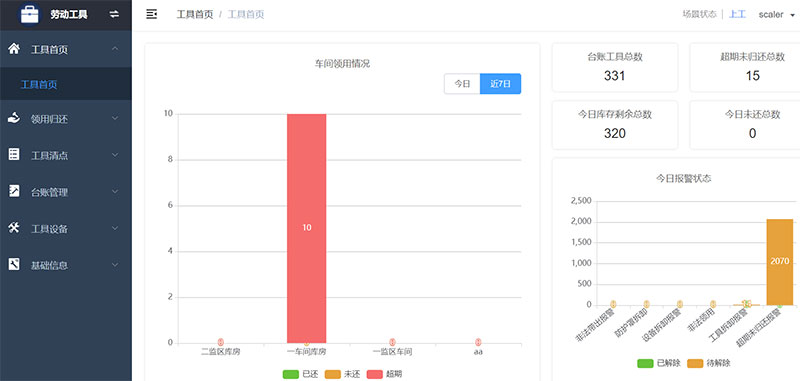This screenshot has height=381, width=800.
Task: Click the icon for 基础信息
Action: pyautogui.click(x=14, y=264)
